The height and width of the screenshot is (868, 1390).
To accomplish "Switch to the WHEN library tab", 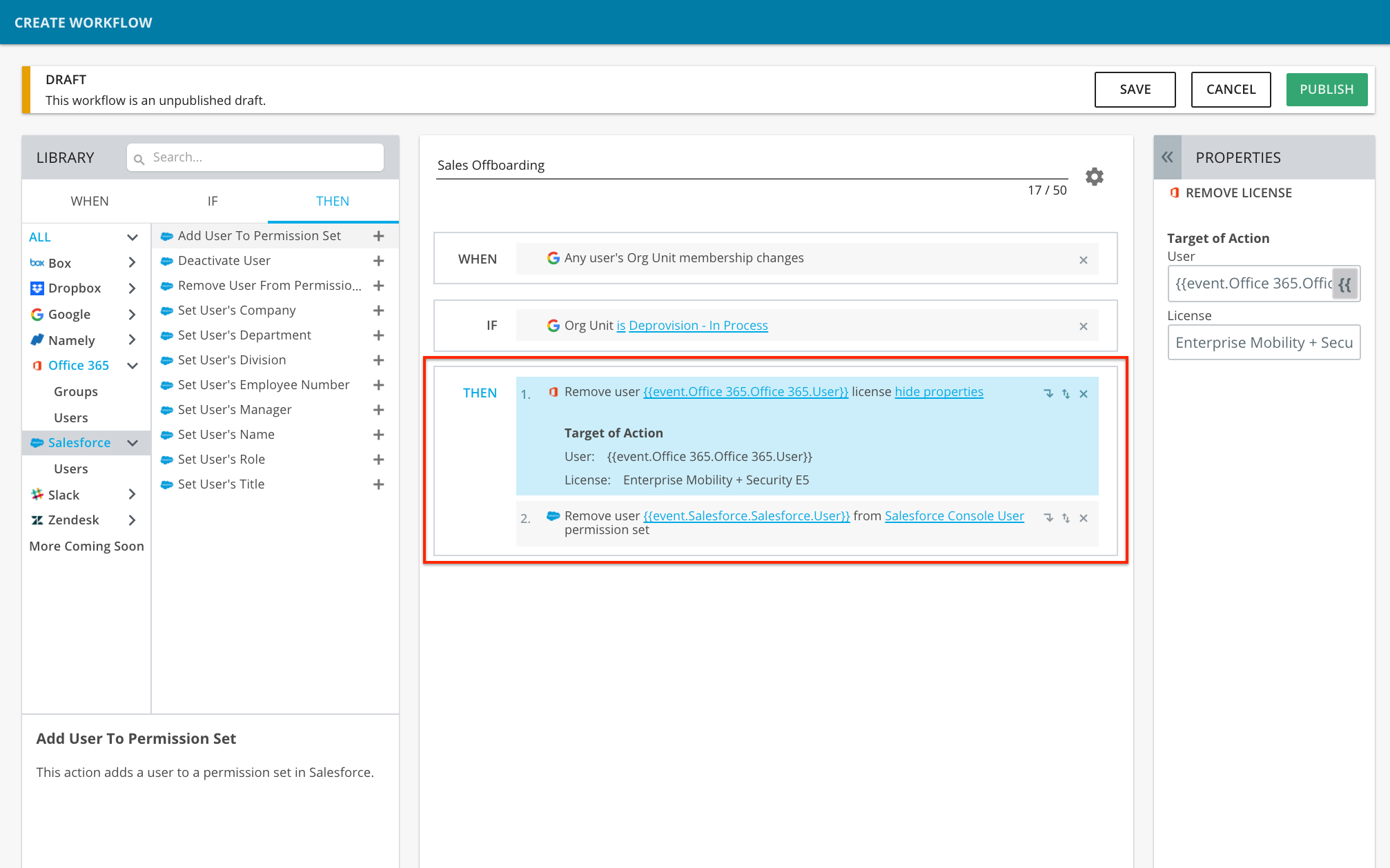I will point(90,201).
